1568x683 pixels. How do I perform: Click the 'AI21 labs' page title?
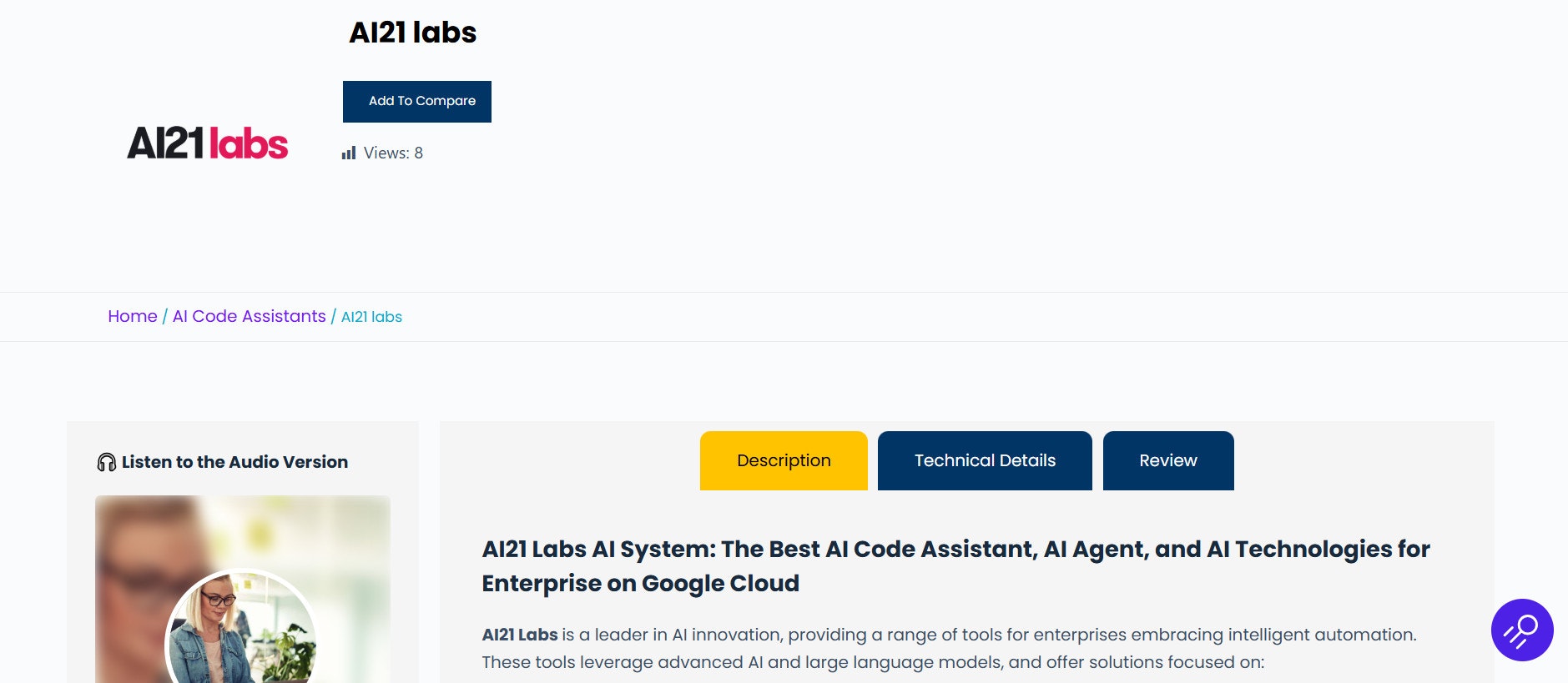point(413,33)
